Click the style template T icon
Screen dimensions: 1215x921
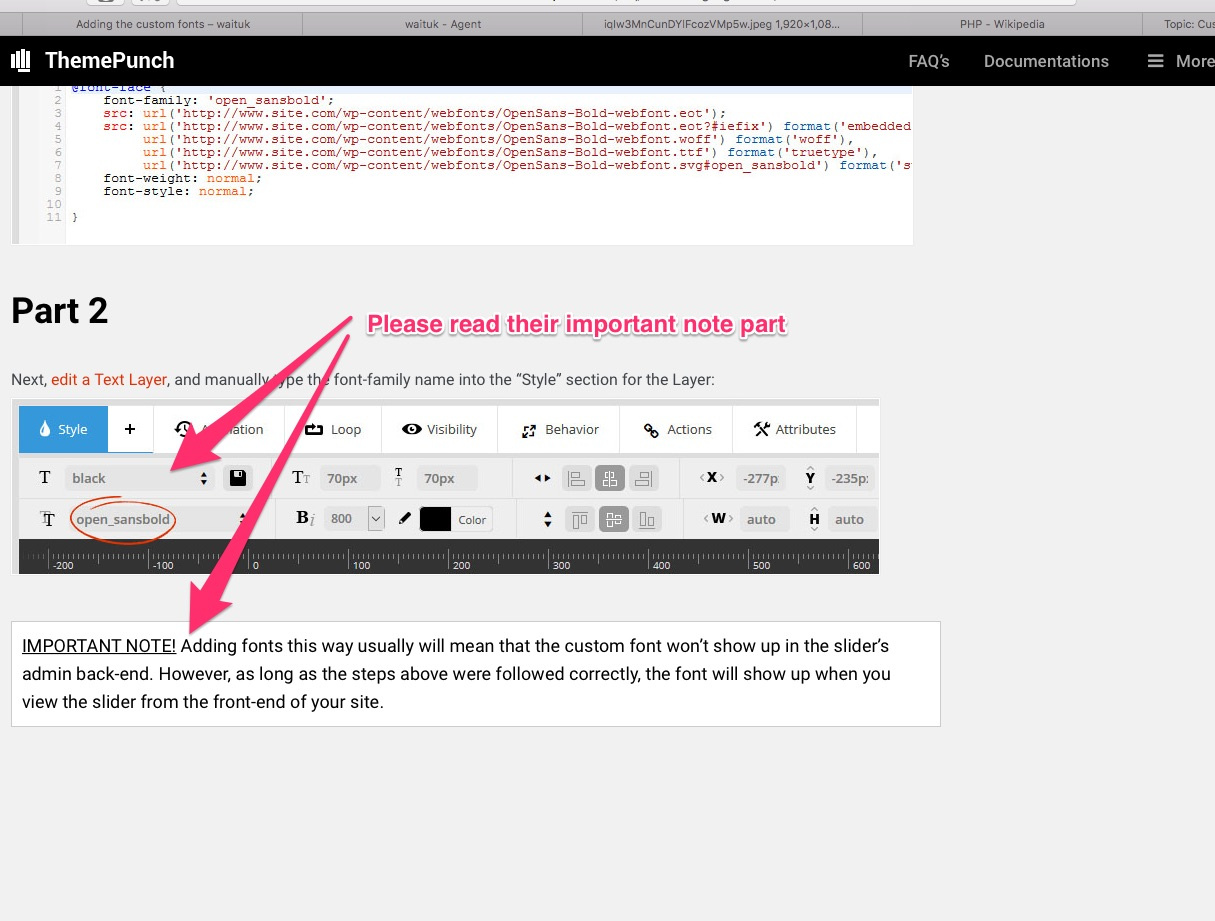(x=44, y=478)
